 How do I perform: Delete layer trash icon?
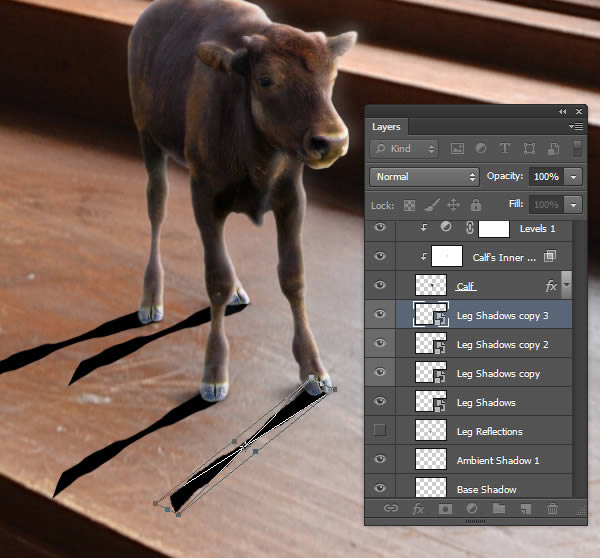click(x=553, y=509)
